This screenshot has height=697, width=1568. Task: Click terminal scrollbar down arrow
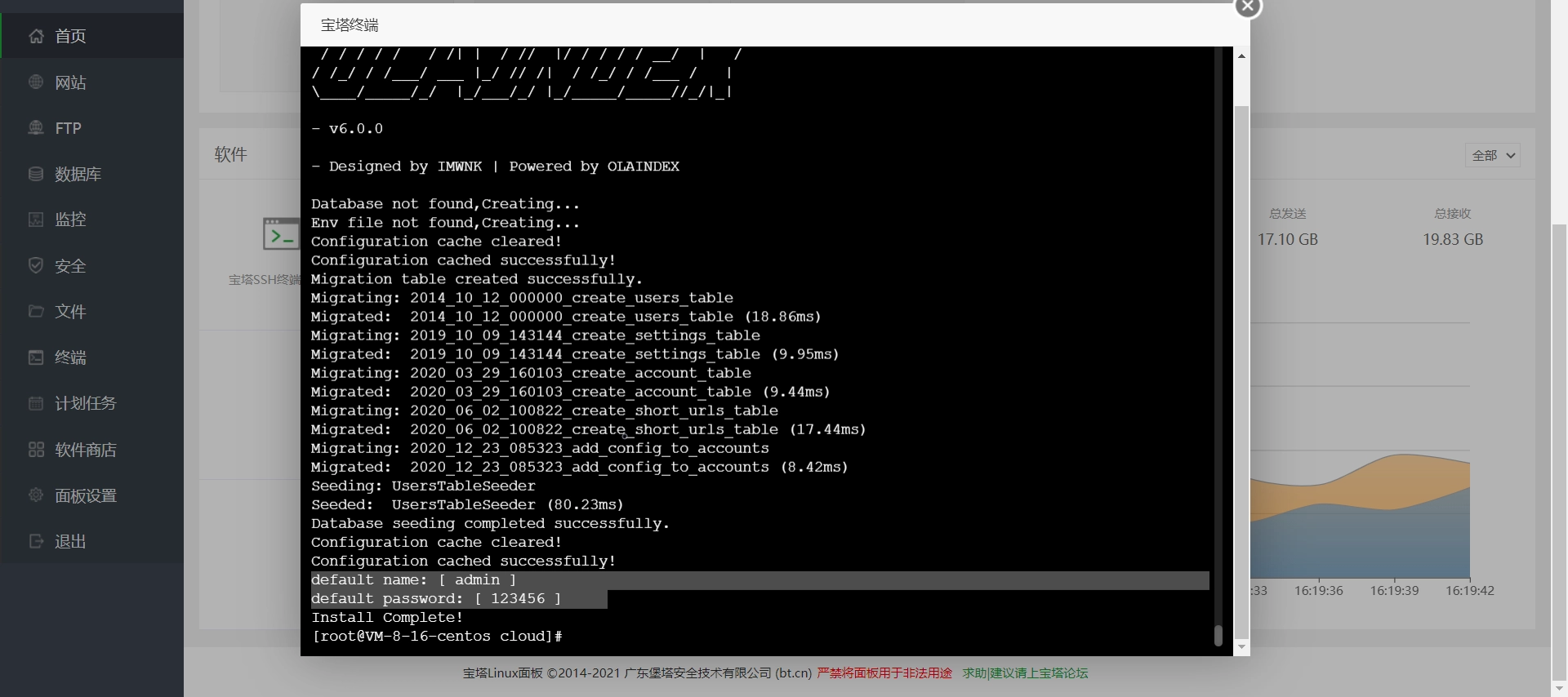pos(1241,646)
